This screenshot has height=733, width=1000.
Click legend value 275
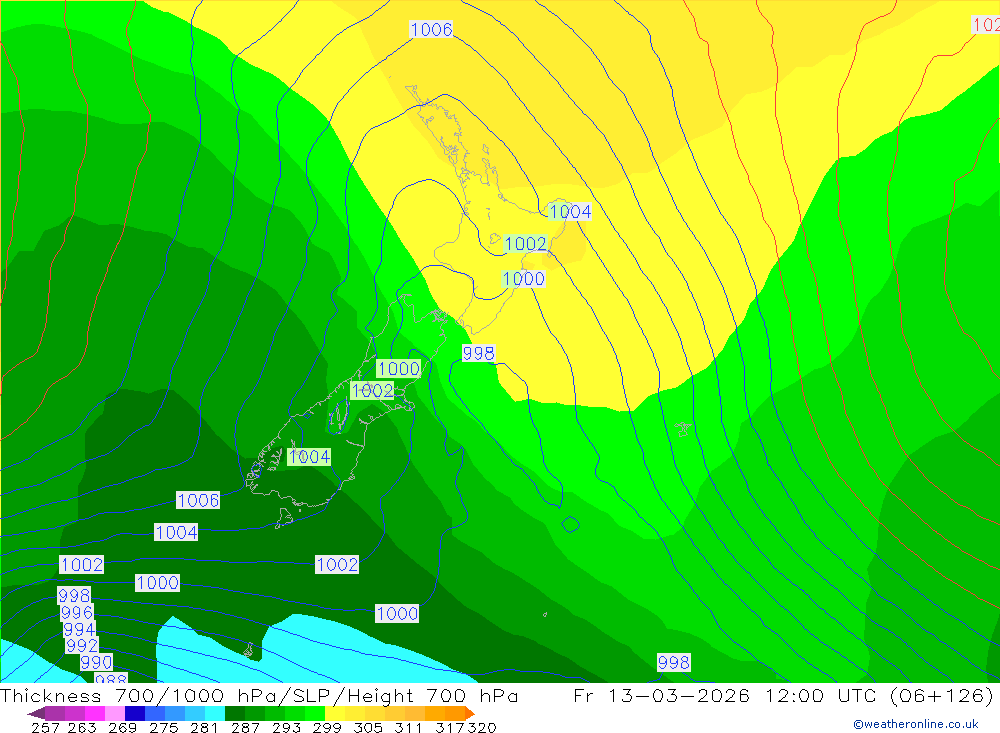164,727
